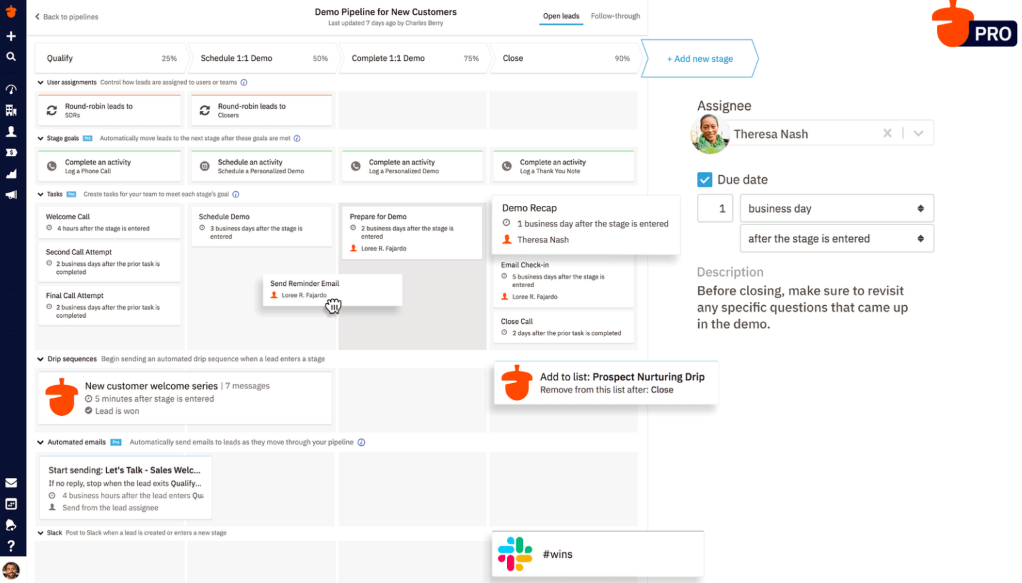Remove Theresa Nash with the X icon
Viewport: 1022px width, 583px height.
click(x=887, y=133)
